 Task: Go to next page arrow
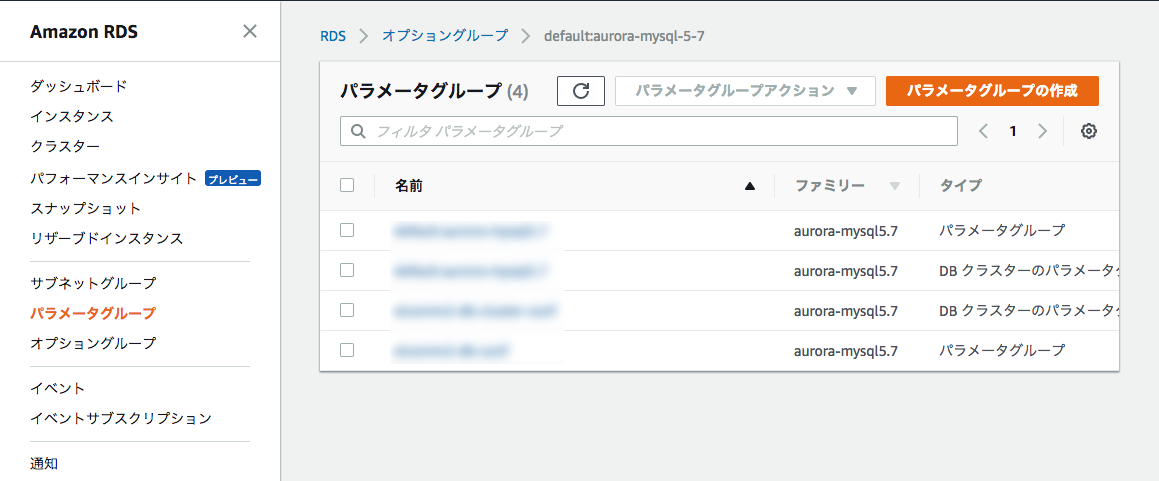point(1042,132)
